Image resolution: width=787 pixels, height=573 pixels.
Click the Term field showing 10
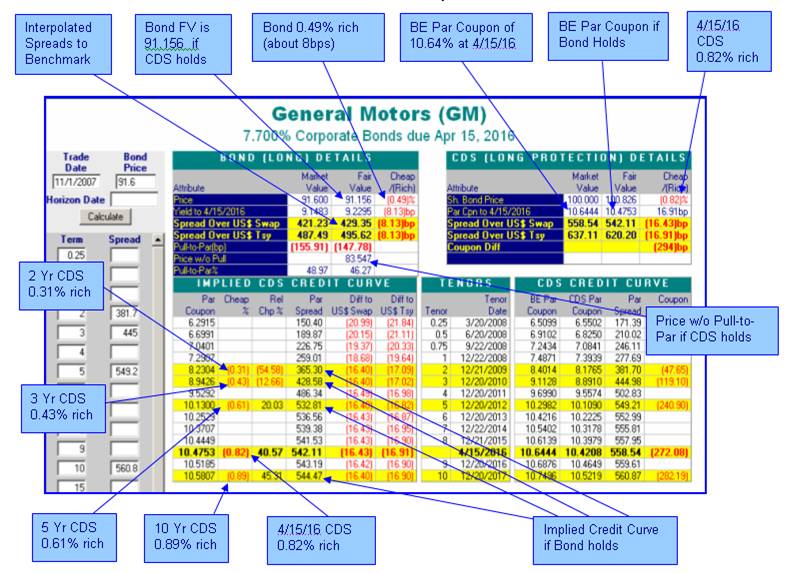point(72,469)
